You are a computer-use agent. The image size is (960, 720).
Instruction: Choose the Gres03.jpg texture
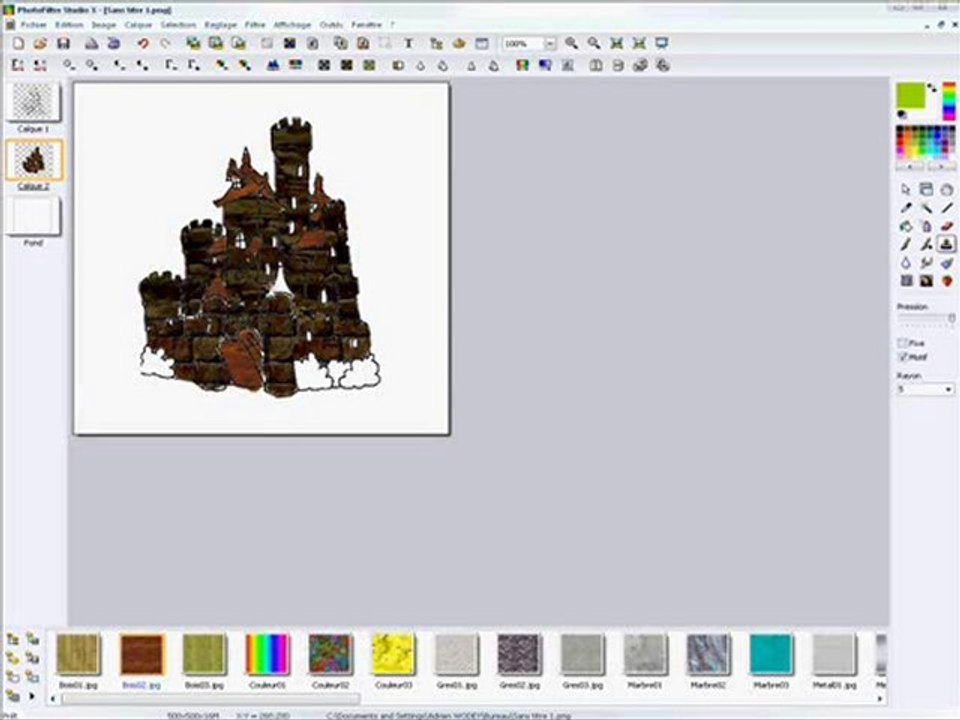coord(582,654)
